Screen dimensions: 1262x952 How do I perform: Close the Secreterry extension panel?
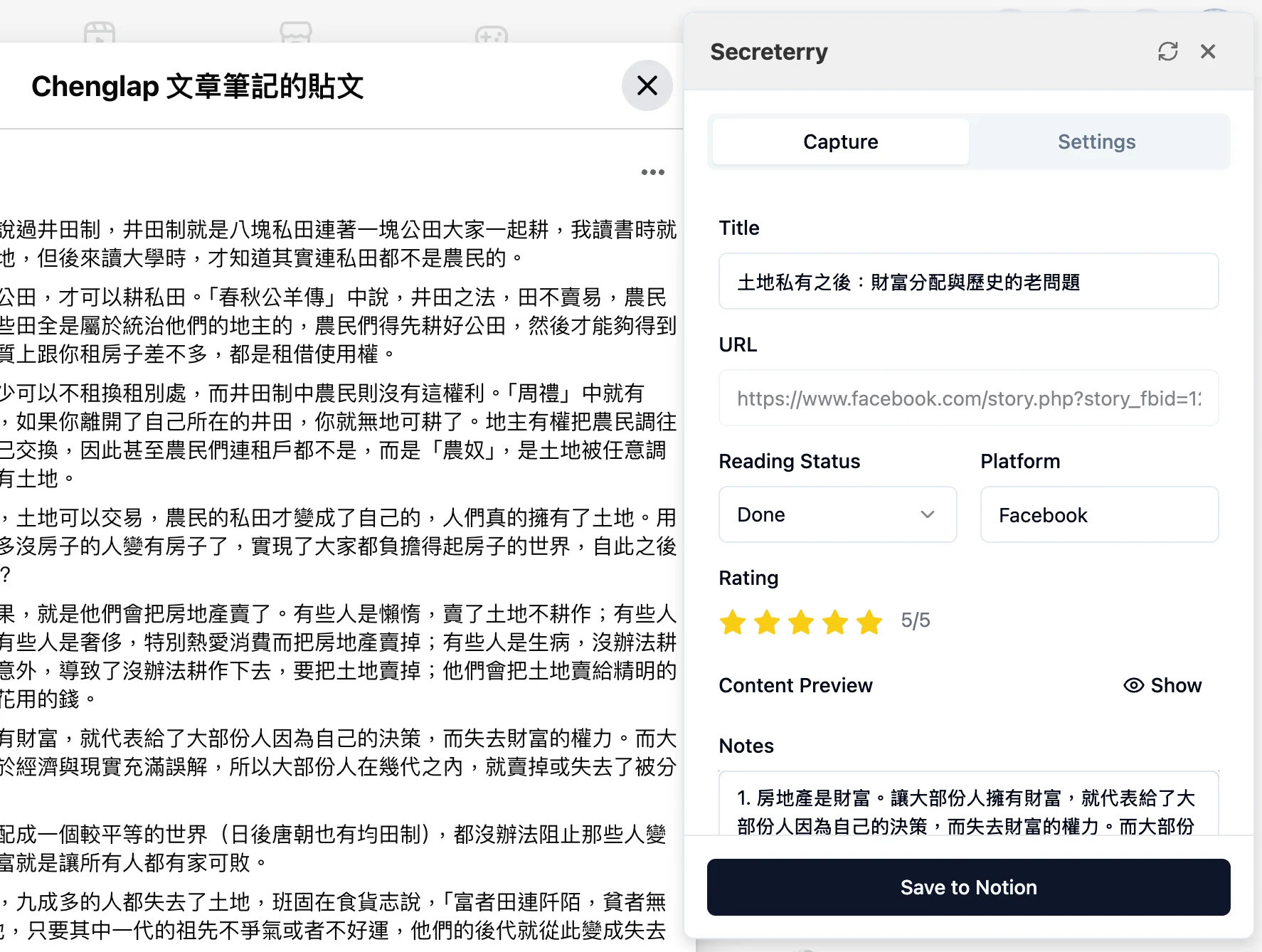pos(1208,51)
